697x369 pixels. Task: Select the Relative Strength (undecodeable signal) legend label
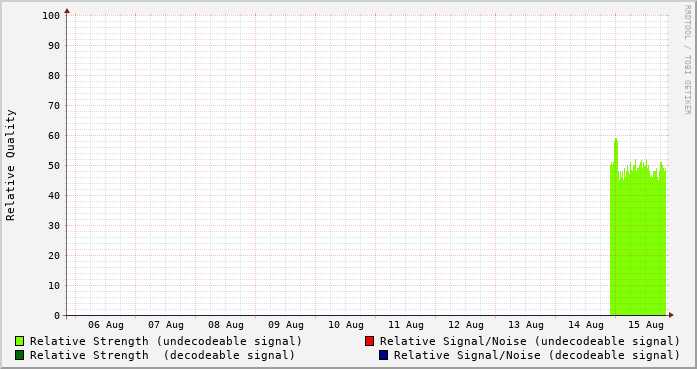166,341
